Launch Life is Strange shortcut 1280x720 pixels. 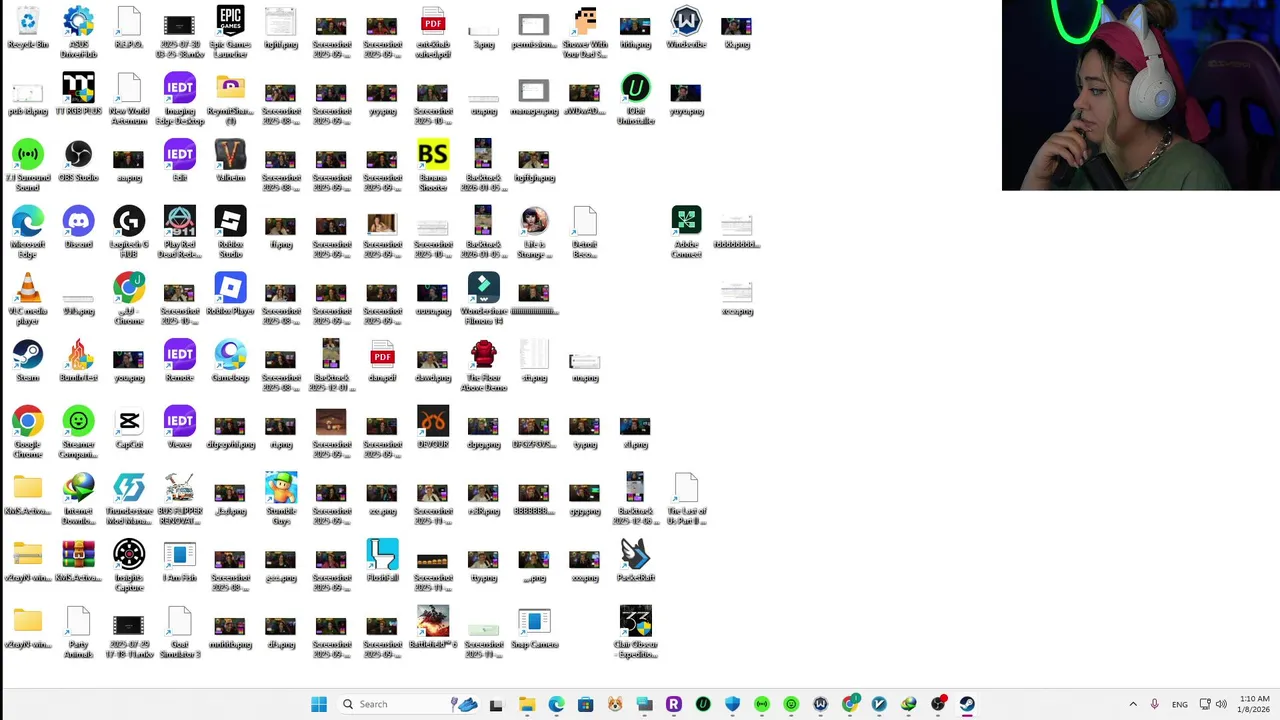[534, 232]
